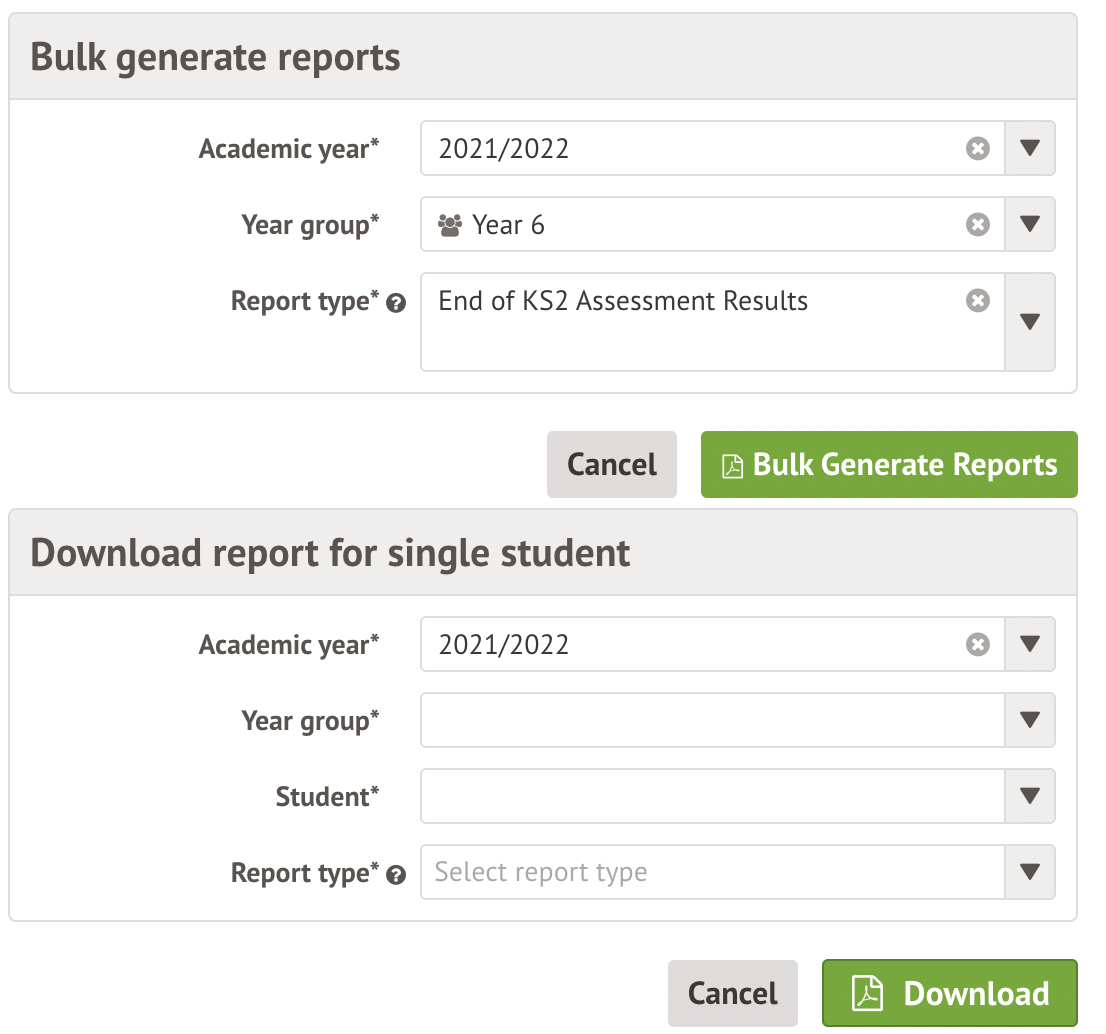Clear single student Academic year 2021/2022 value
This screenshot has height=1034, width=1106.
tap(977, 645)
